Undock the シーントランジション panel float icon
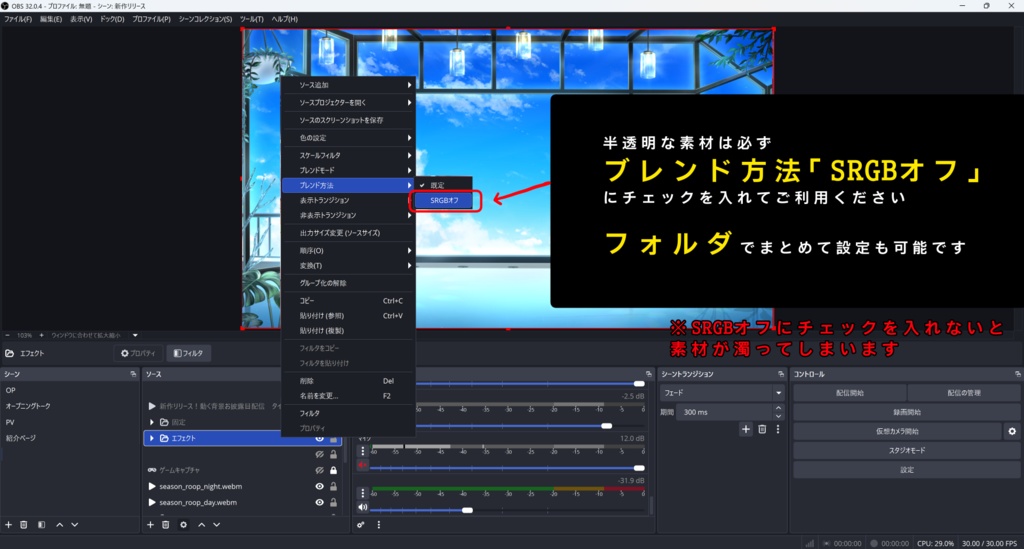The width and height of the screenshot is (1024, 549). (781, 374)
